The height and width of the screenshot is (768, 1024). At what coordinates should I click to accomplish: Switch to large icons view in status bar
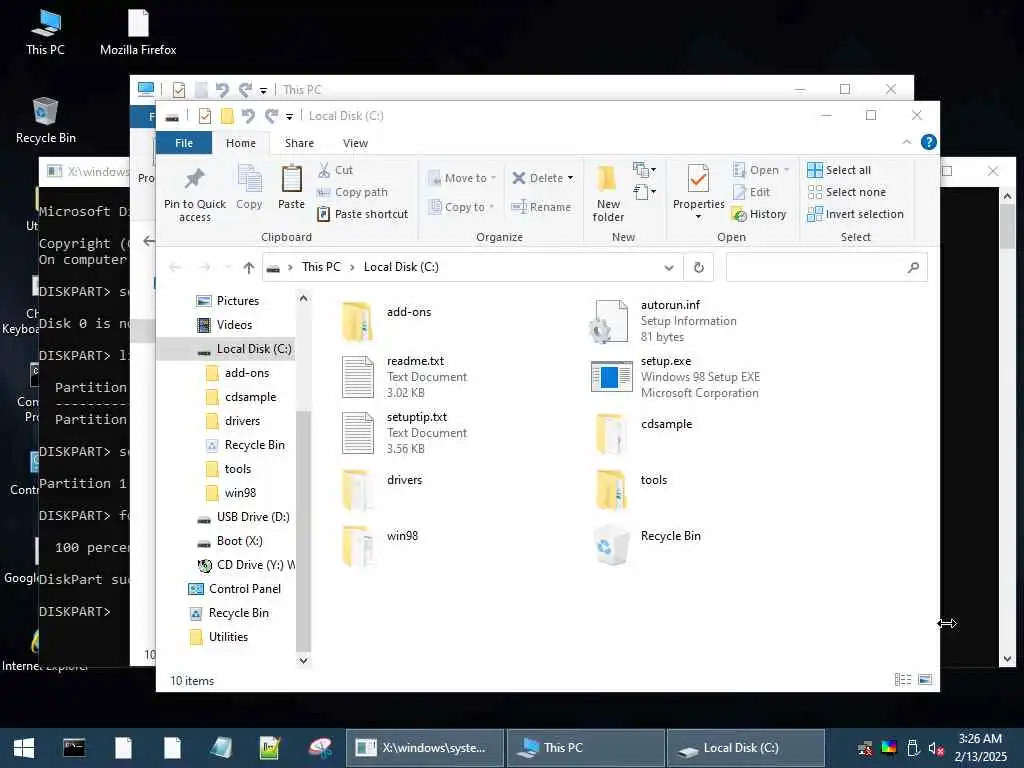(x=925, y=680)
